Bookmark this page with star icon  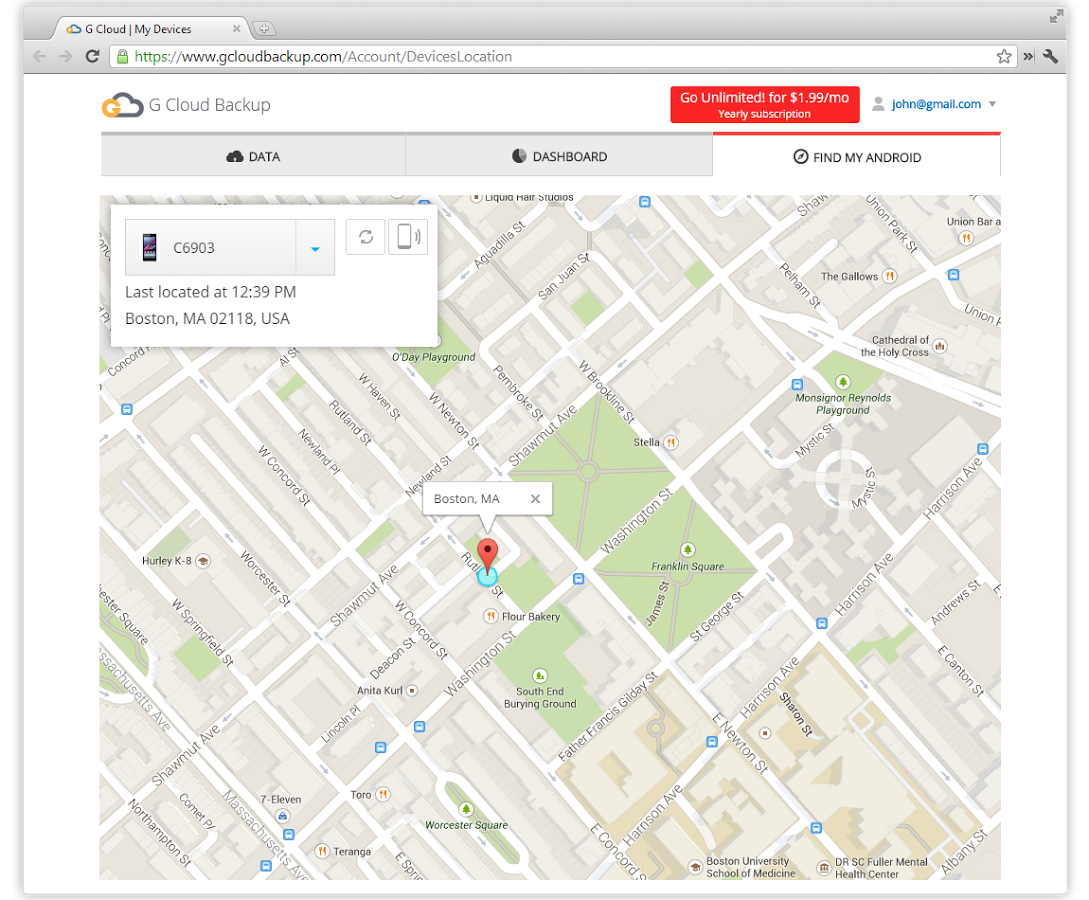pyautogui.click(x=1004, y=56)
